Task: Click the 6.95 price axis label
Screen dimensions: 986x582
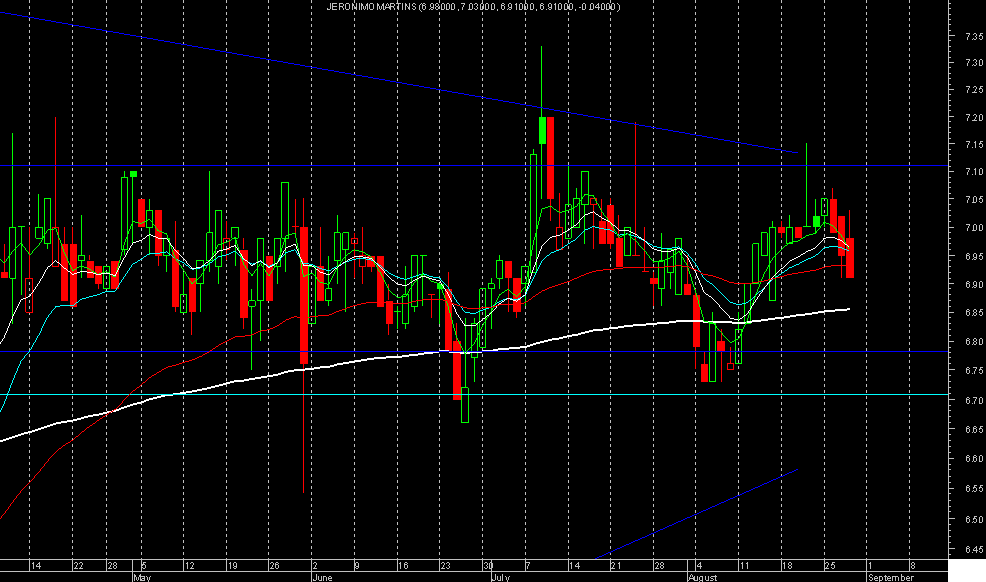Action: (x=974, y=256)
